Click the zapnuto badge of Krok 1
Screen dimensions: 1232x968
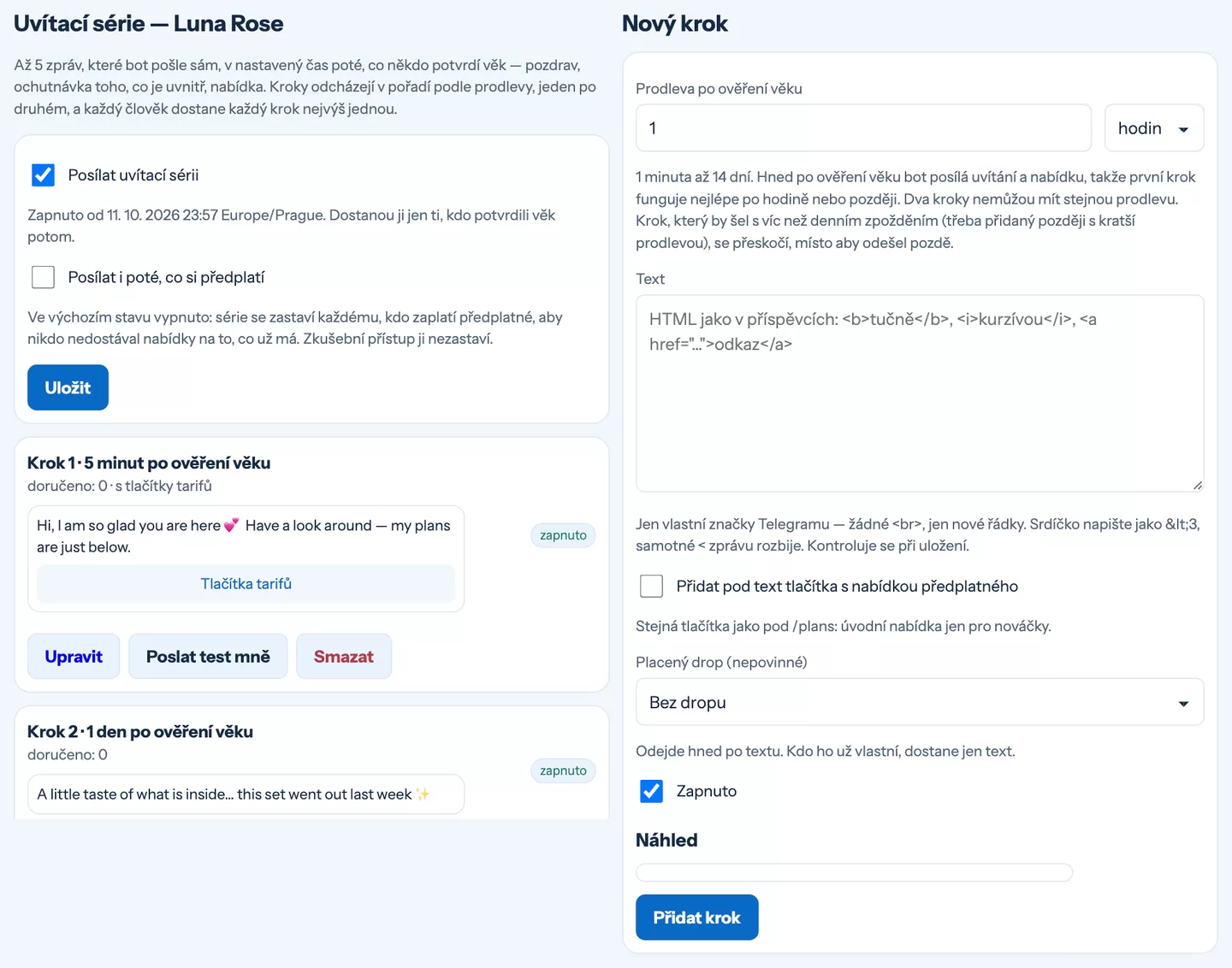563,535
